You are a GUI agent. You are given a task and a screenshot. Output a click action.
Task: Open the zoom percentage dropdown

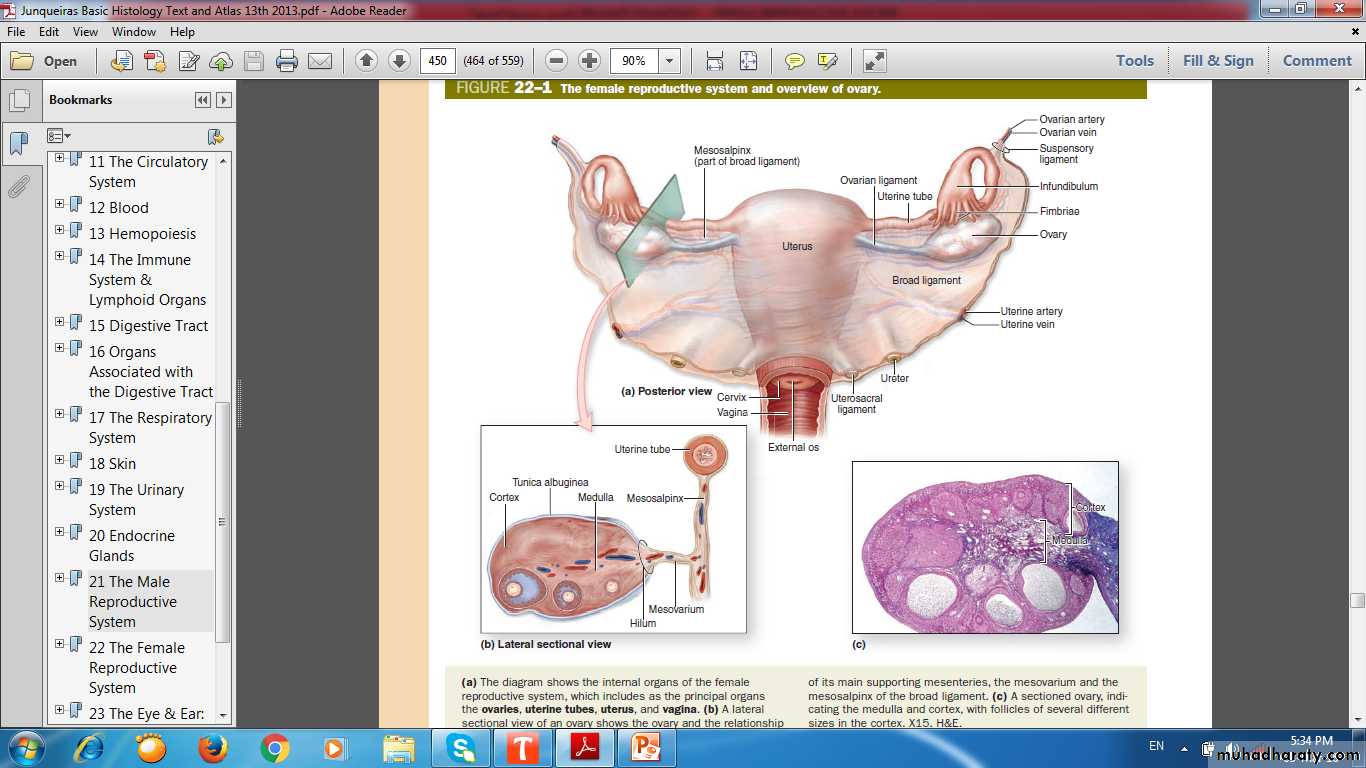(x=669, y=61)
